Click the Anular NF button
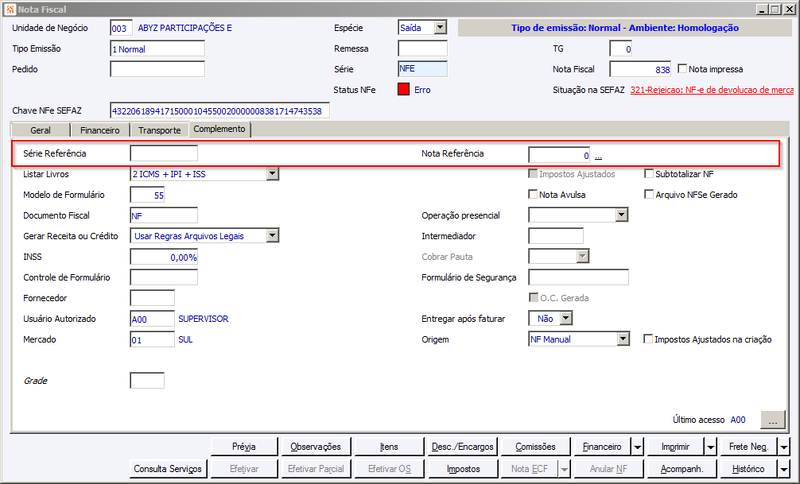 608,469
